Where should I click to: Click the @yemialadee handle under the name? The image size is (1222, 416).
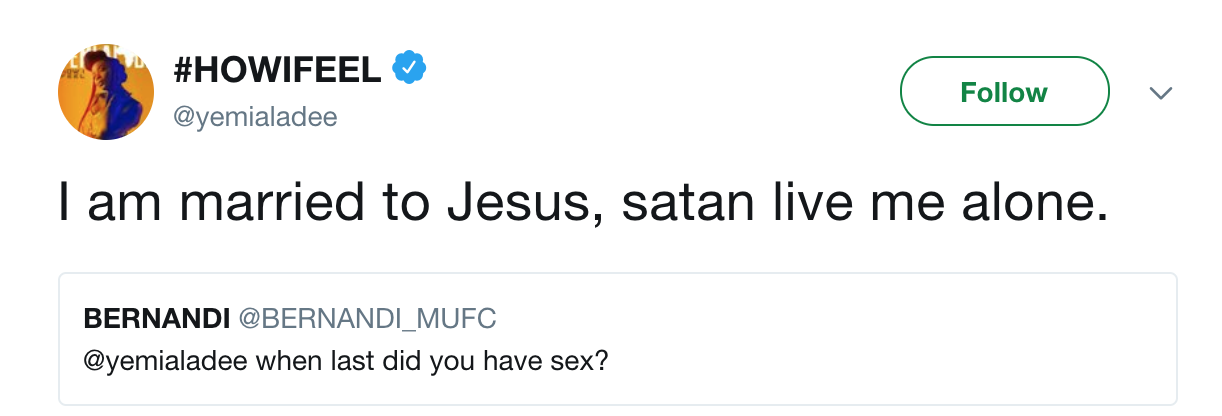(255, 117)
